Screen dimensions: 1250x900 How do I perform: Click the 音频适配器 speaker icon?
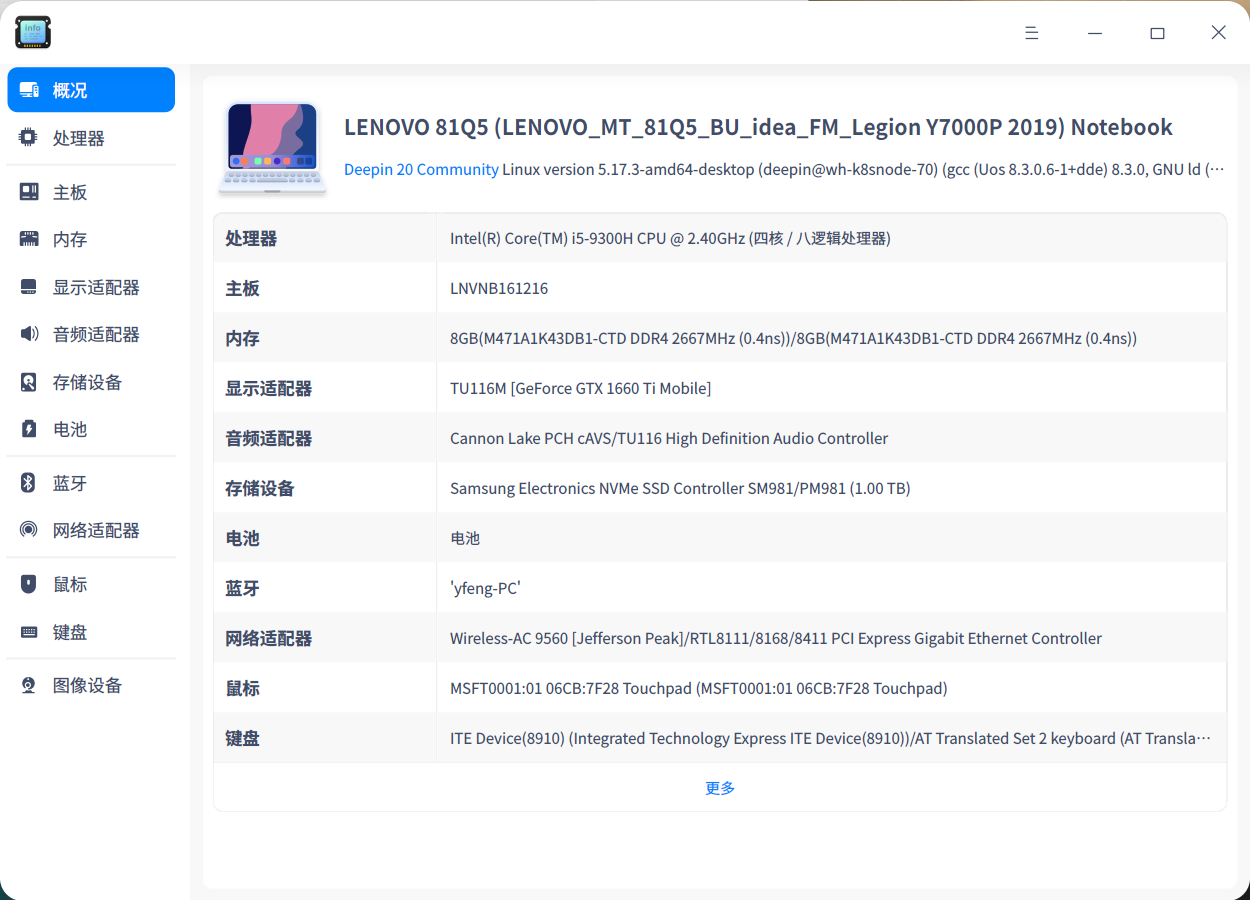29,334
